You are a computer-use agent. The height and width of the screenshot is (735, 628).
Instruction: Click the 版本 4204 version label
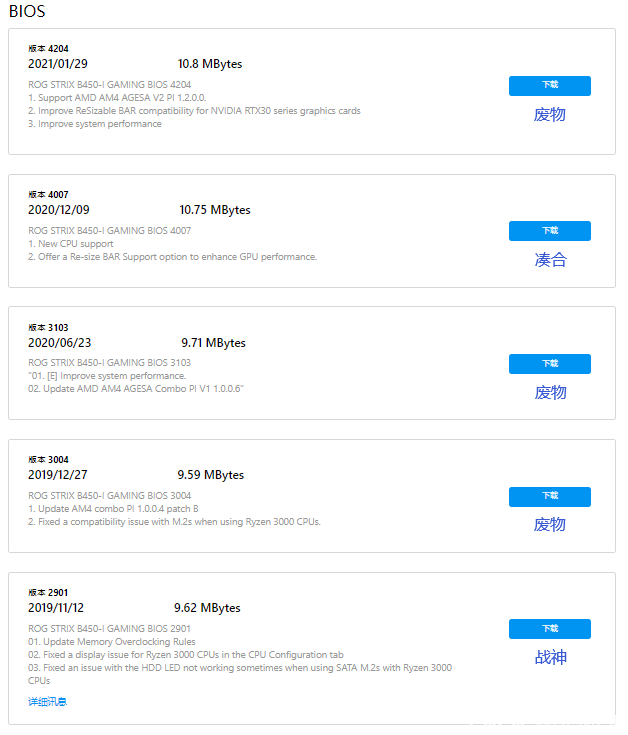click(x=48, y=48)
